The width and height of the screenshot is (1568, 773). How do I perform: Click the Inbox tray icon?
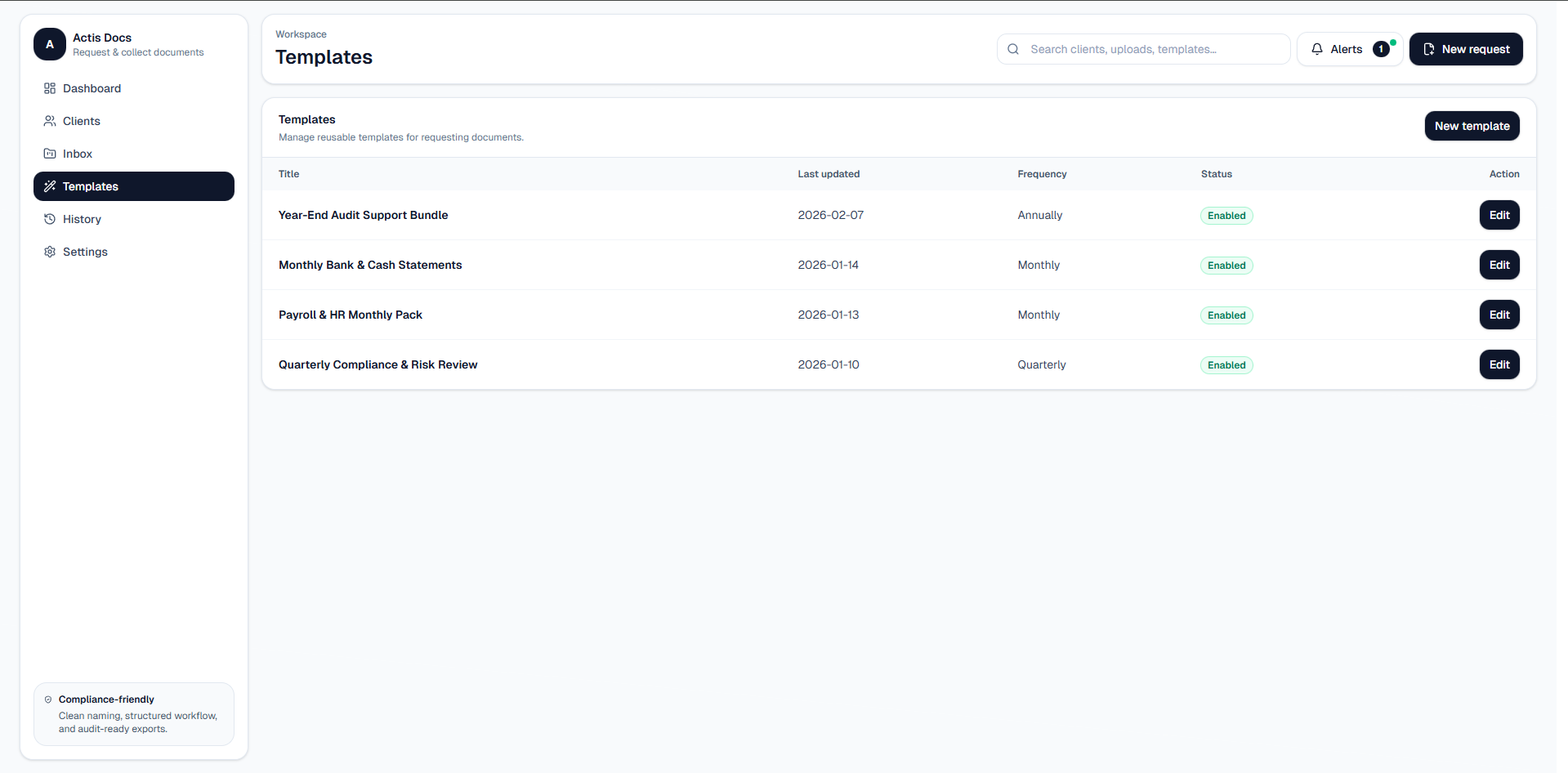pos(50,154)
